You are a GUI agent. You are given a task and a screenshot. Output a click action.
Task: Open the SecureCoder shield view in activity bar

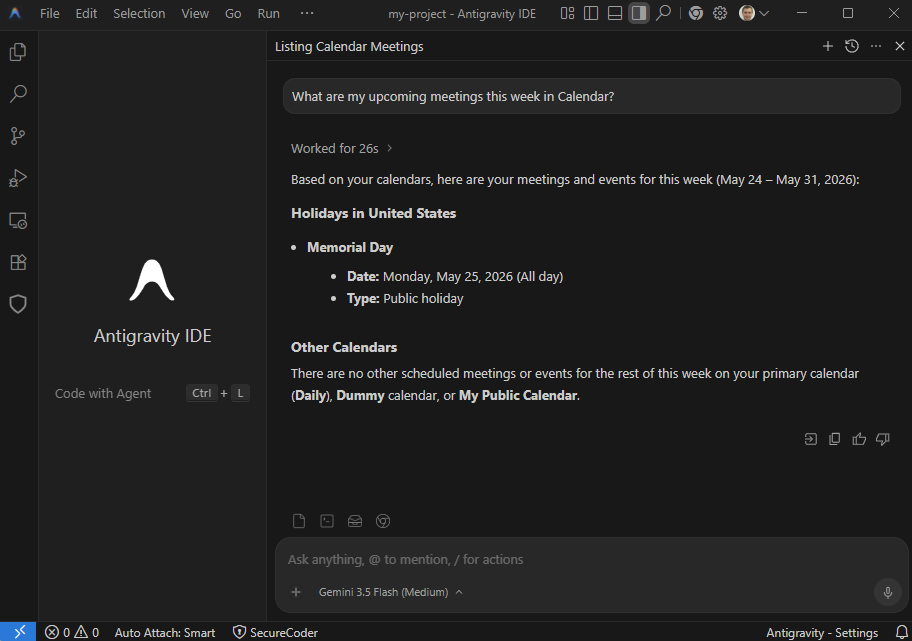(18, 304)
